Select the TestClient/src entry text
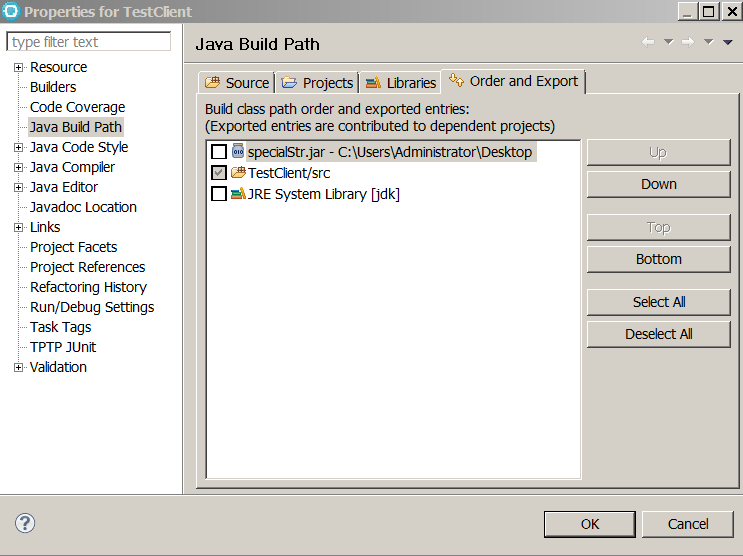 [289, 173]
